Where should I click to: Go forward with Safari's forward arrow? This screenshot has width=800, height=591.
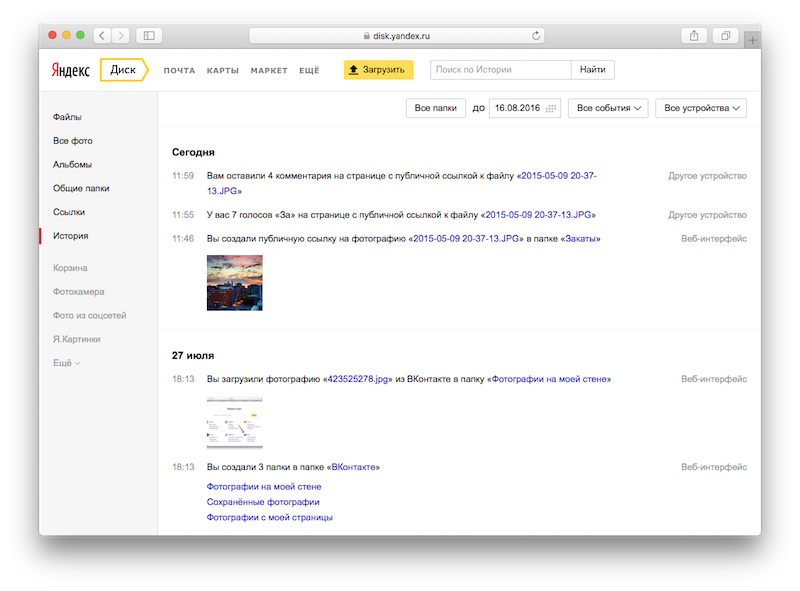click(x=120, y=35)
